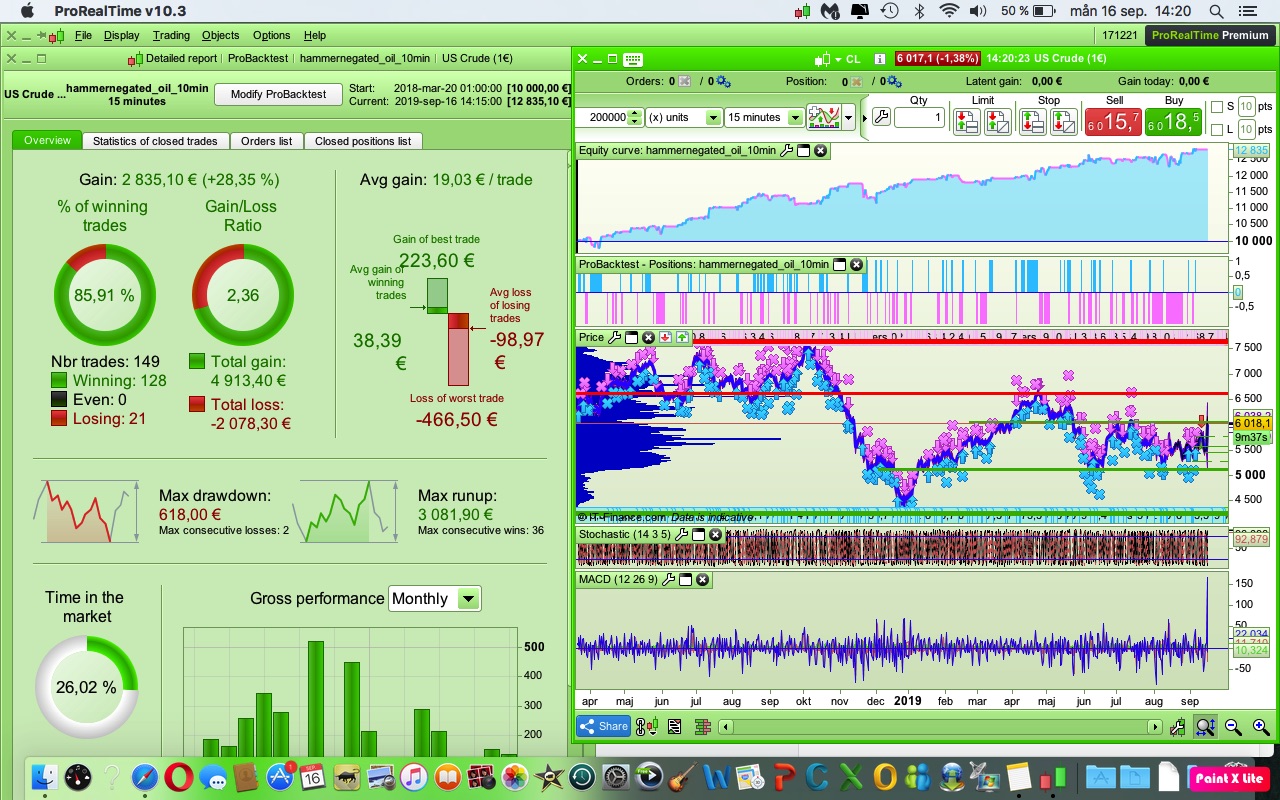The width and height of the screenshot is (1280, 800).
Task: Switch to Statistics of closed trades tab
Action: point(155,141)
